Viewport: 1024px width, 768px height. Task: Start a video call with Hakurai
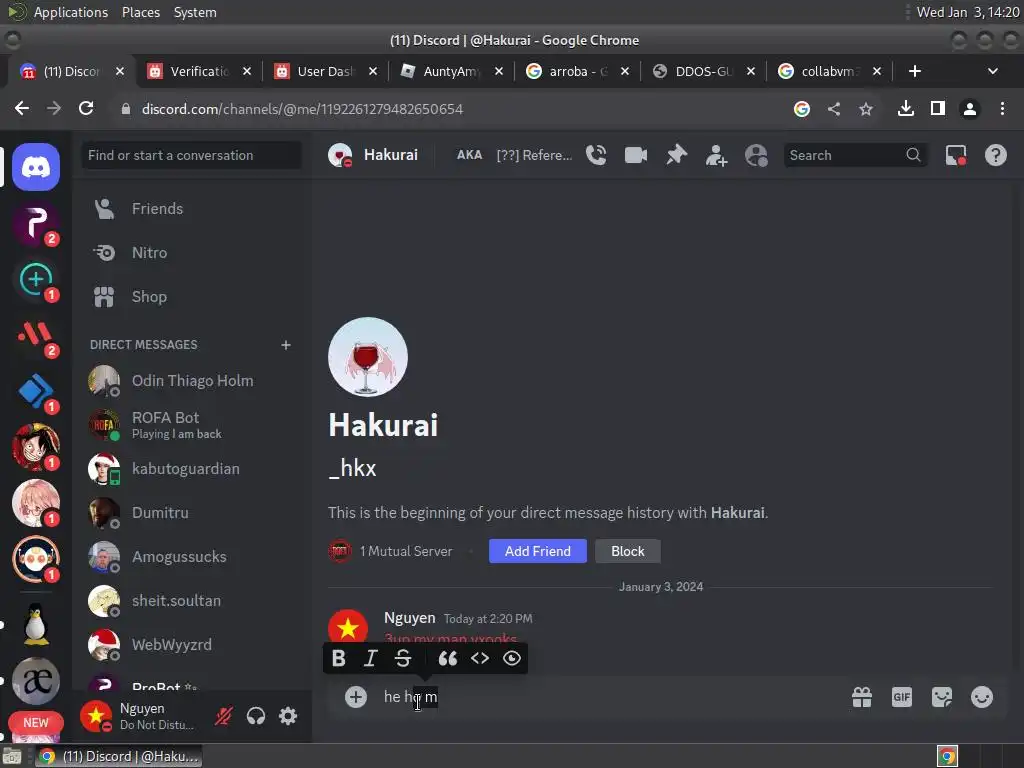click(635, 155)
